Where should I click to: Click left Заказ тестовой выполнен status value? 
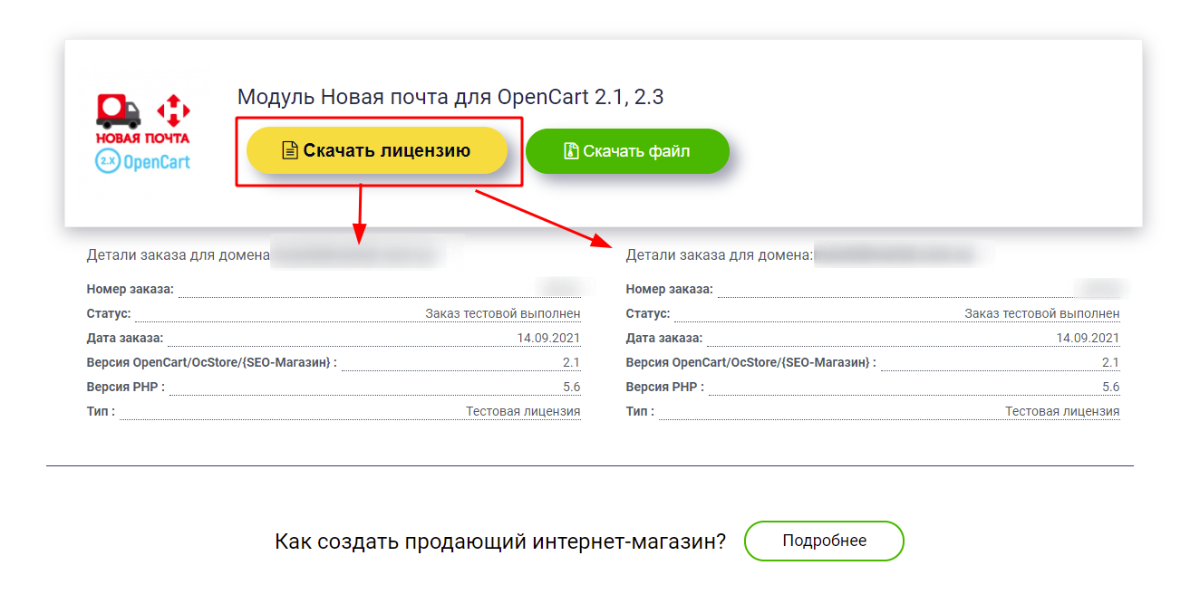pos(503,313)
